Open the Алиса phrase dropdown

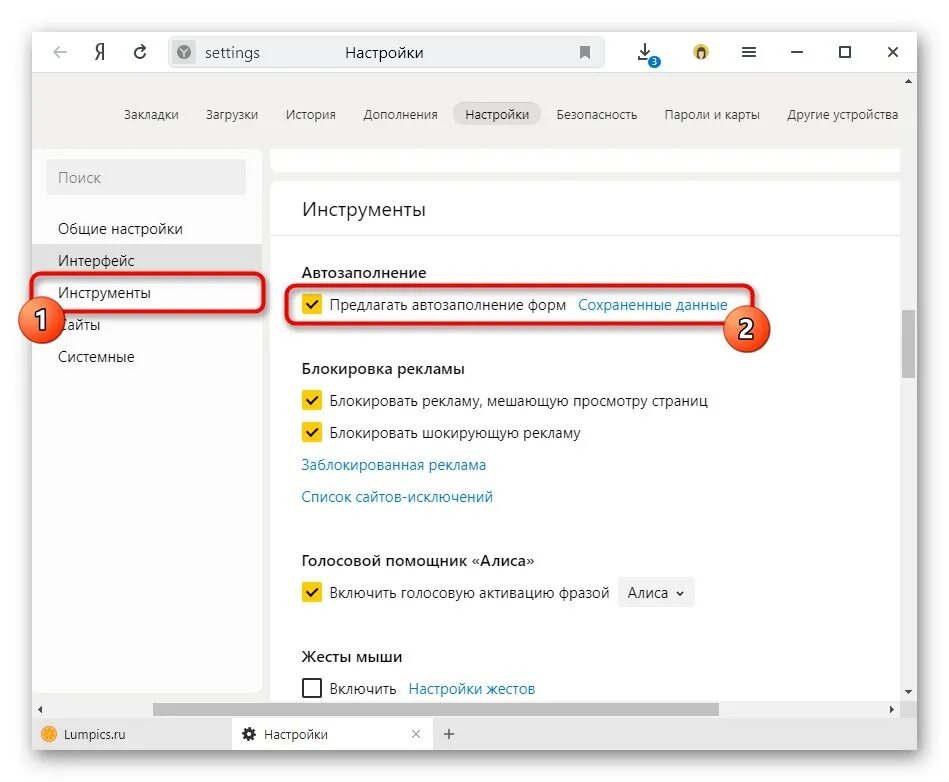pyautogui.click(x=656, y=593)
